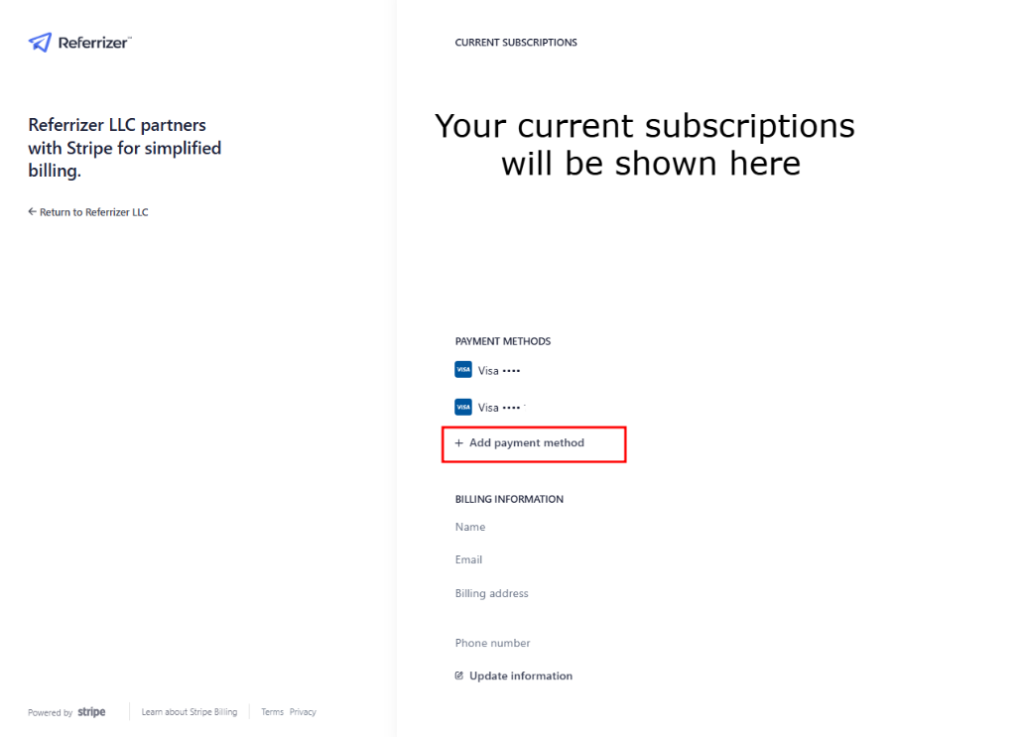Click the Add payment method text
The image size is (1024, 737).
click(526, 443)
